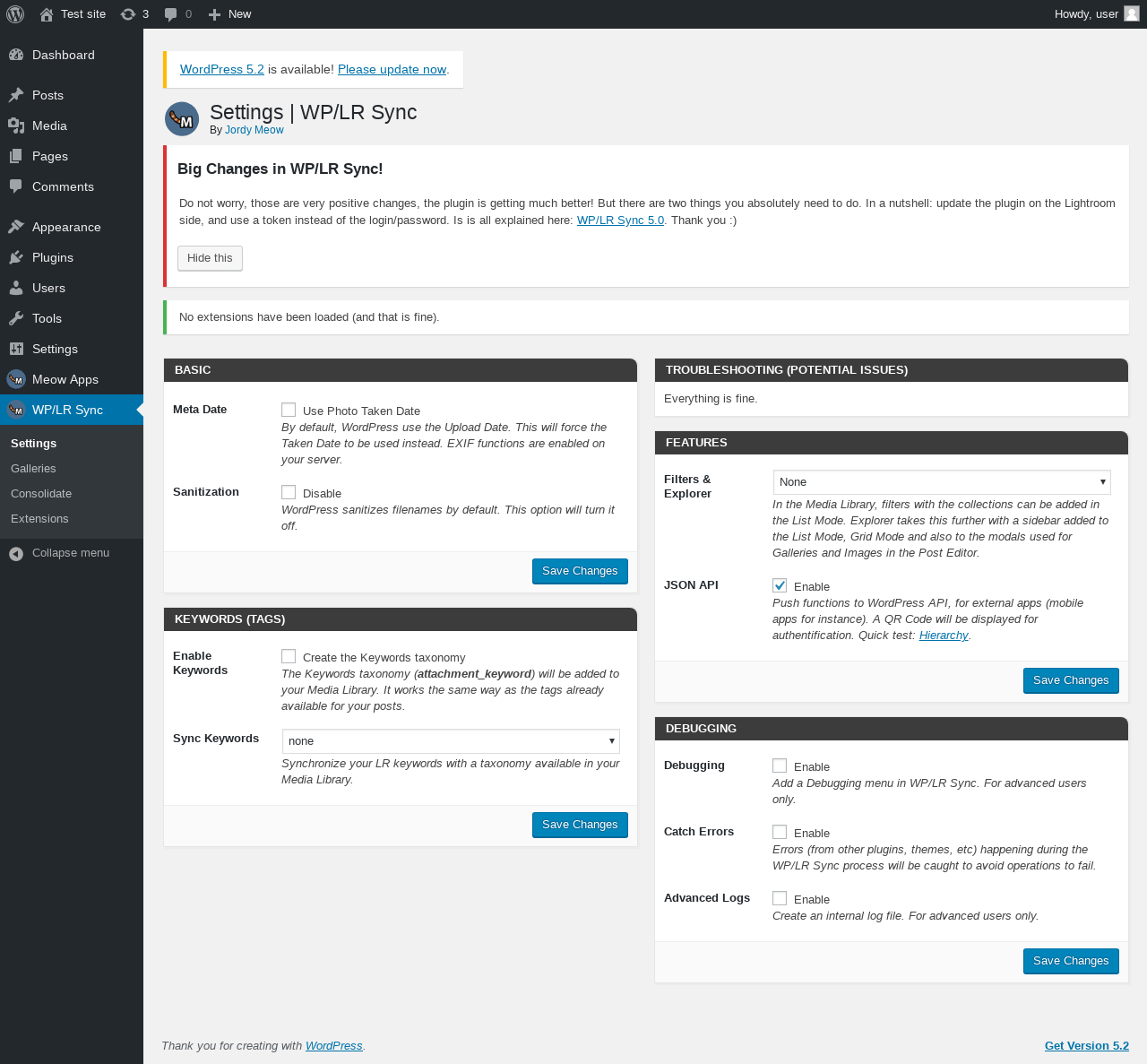This screenshot has width=1147, height=1064.
Task: Enable the Catch Errors checkbox
Action: point(780,832)
